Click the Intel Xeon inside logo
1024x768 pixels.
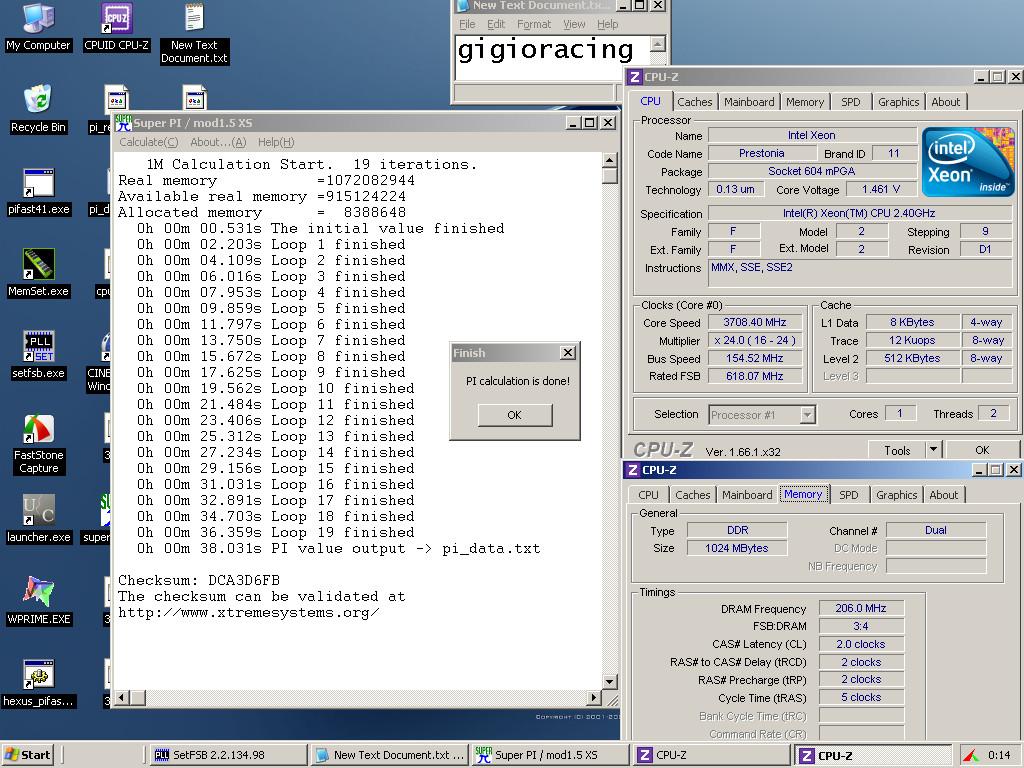click(x=968, y=162)
